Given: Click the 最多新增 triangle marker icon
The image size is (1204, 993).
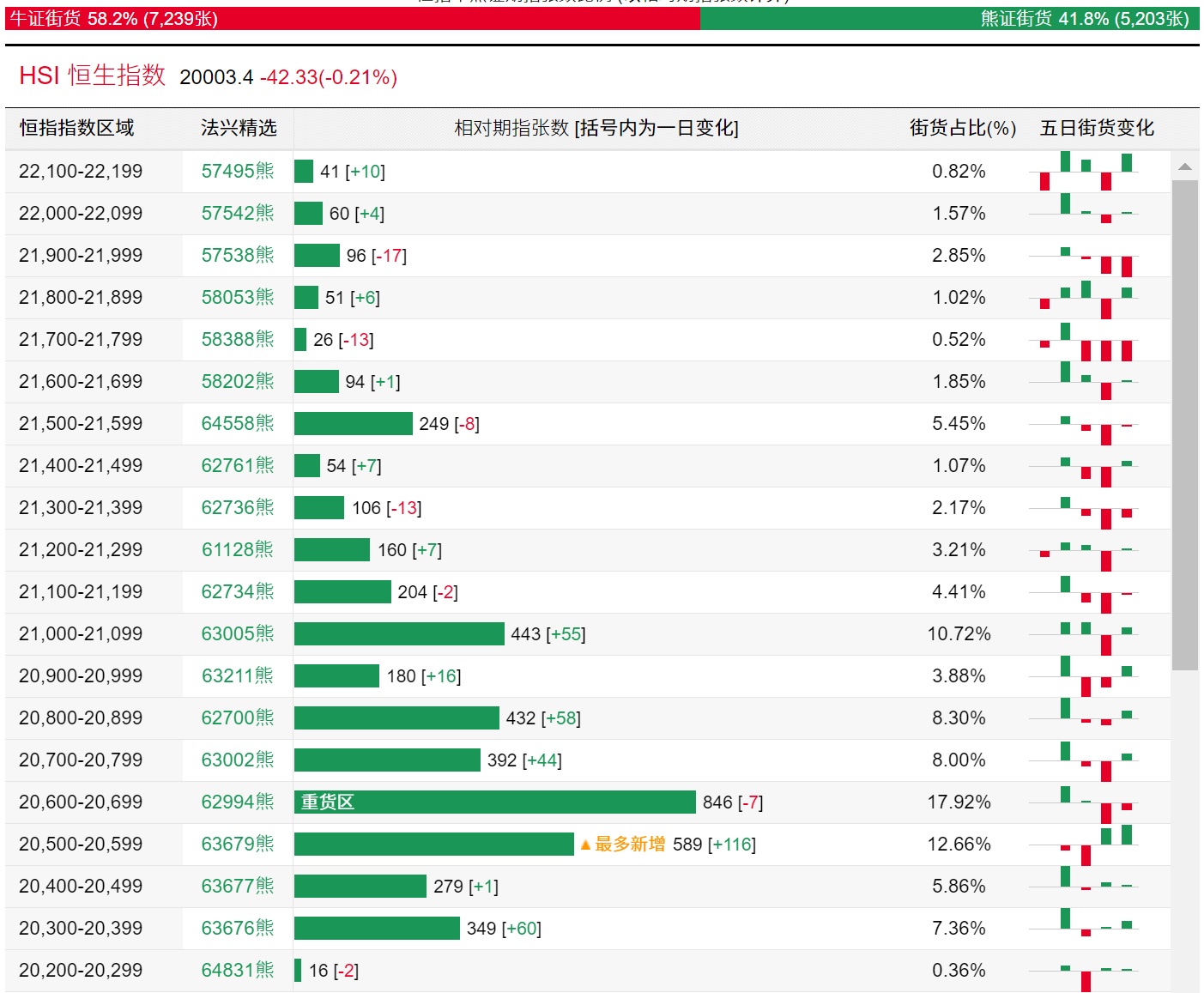Looking at the screenshot, I should (x=585, y=845).
